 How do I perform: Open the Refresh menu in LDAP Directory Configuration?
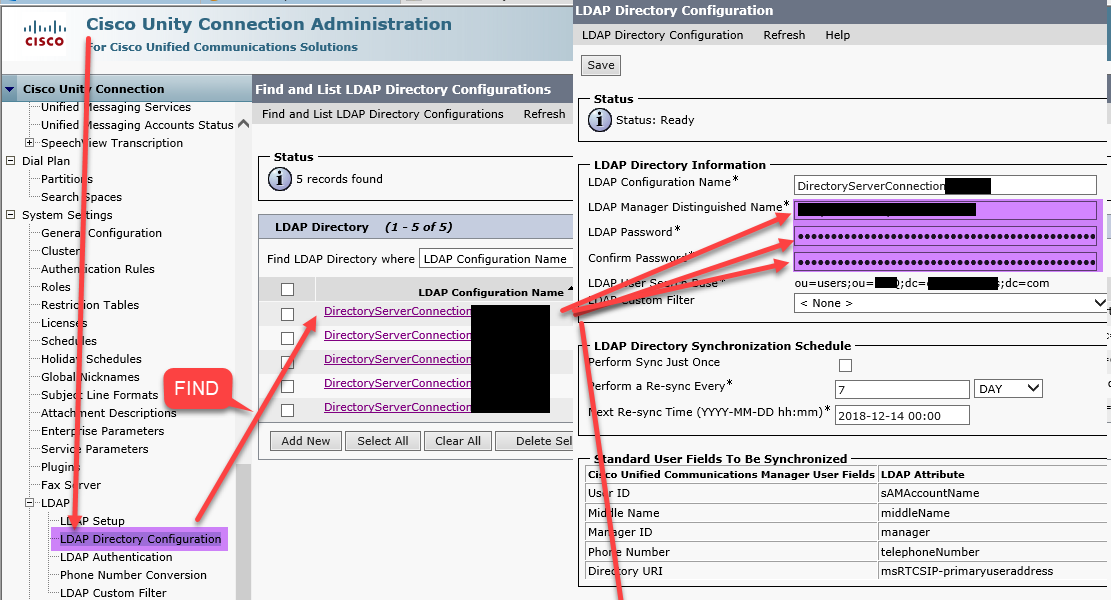pyautogui.click(x=784, y=35)
